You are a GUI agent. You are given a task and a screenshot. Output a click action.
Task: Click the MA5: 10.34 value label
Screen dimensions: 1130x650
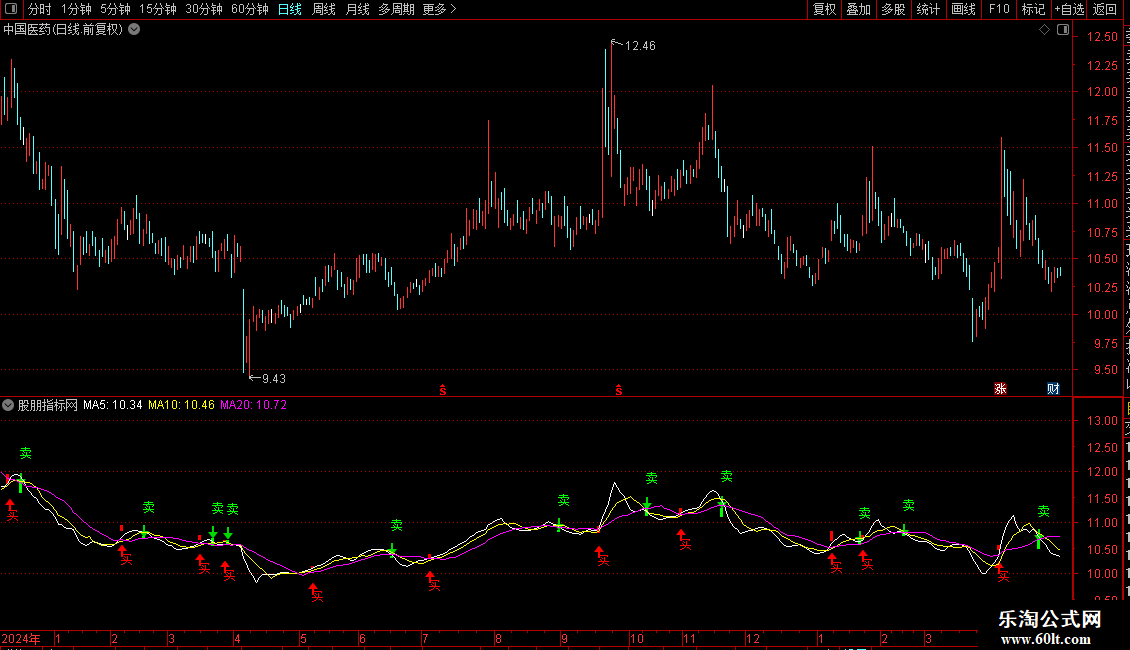112,405
